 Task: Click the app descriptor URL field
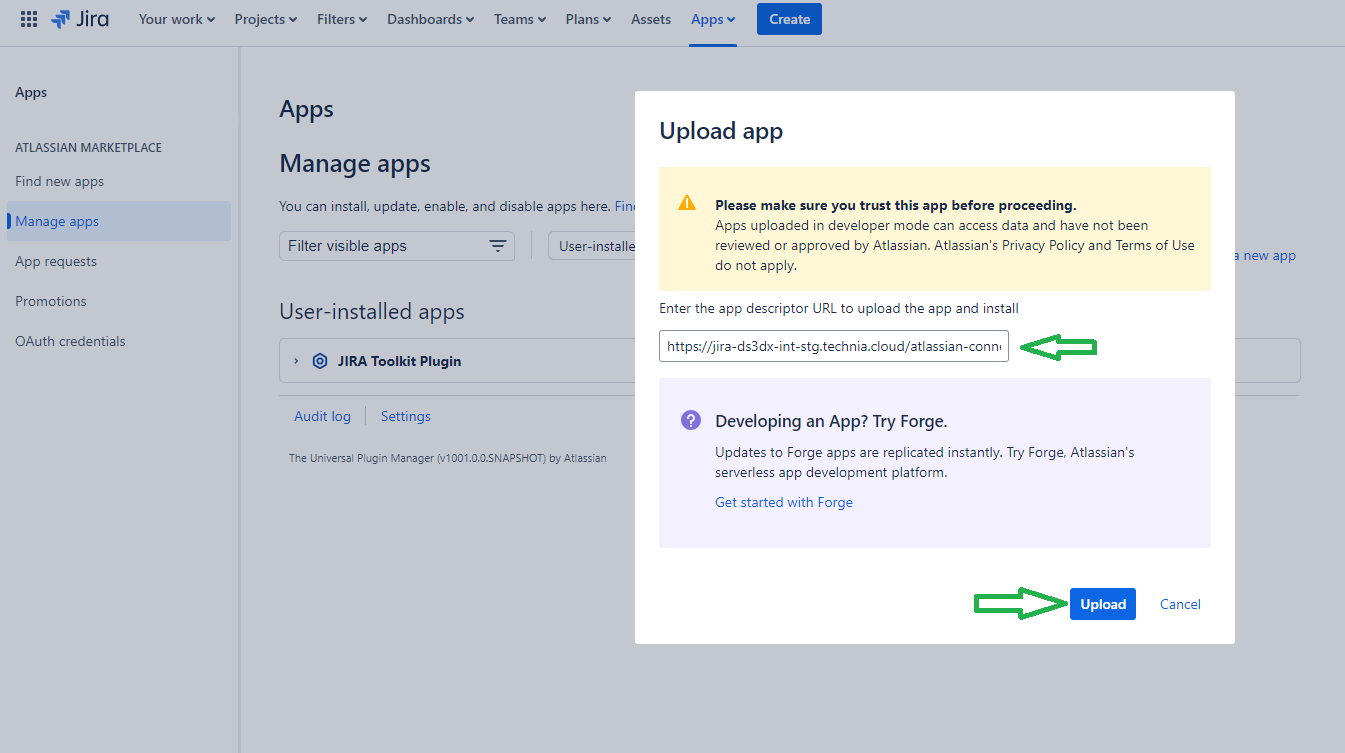833,346
